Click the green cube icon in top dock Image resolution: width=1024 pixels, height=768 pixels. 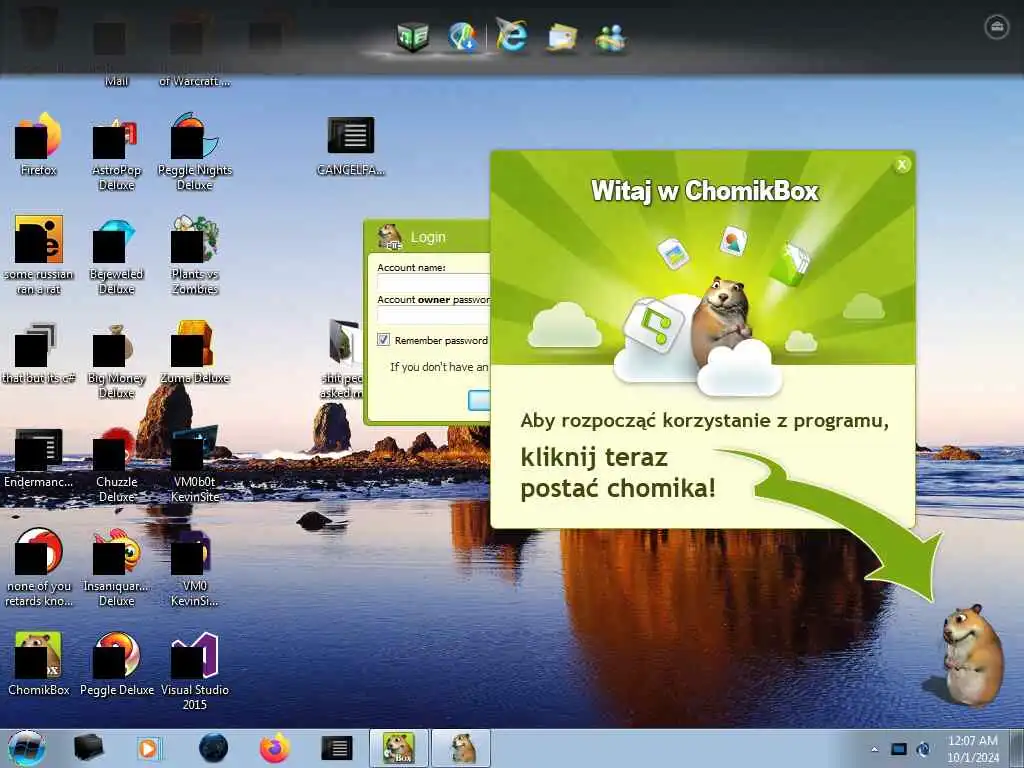(413, 36)
